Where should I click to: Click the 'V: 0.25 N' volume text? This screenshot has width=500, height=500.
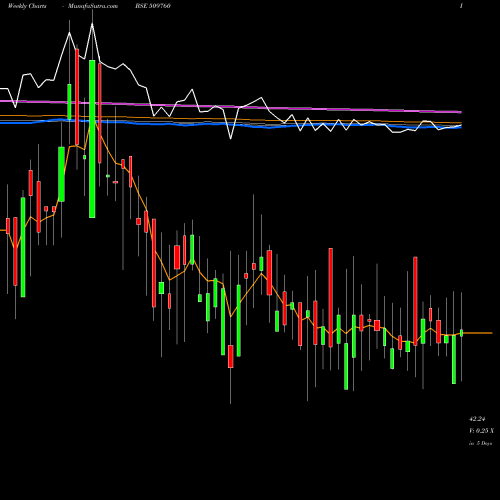[x=481, y=431]
